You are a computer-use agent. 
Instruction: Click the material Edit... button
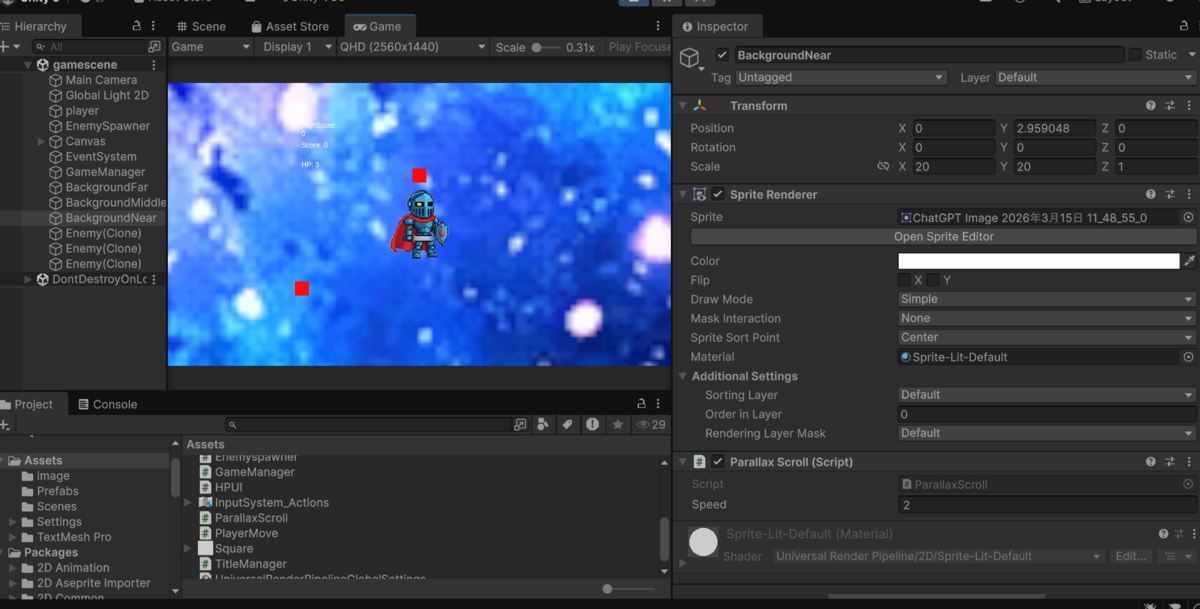[1131, 557]
